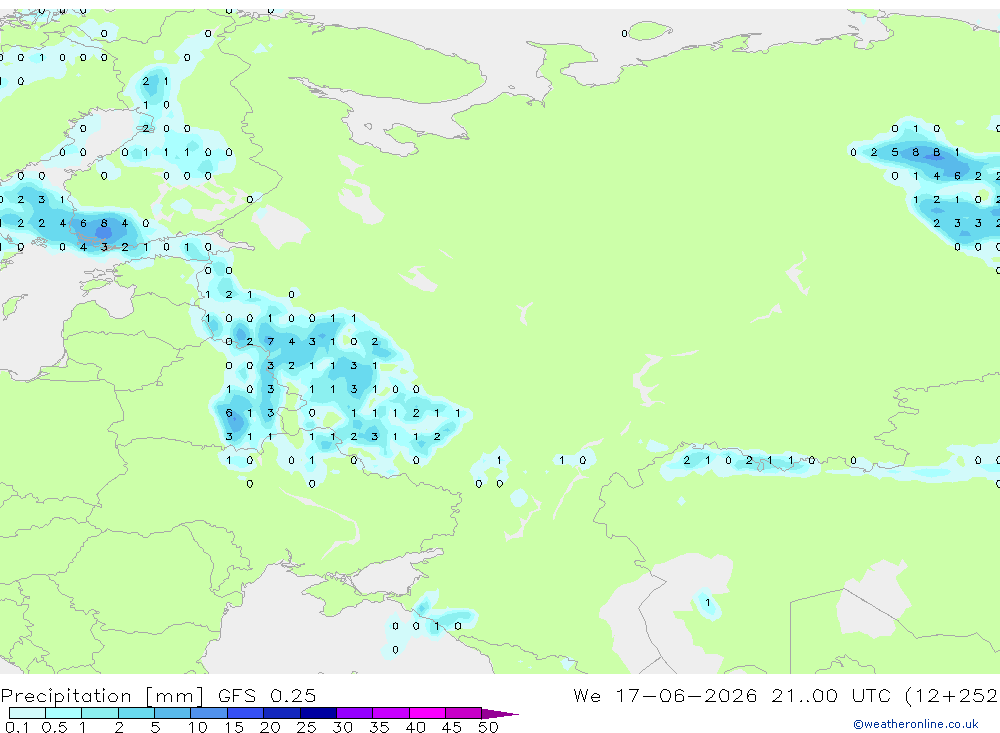The image size is (1000, 733).
Task: Click the 5–10 mm legend color box
Action: pos(173,713)
